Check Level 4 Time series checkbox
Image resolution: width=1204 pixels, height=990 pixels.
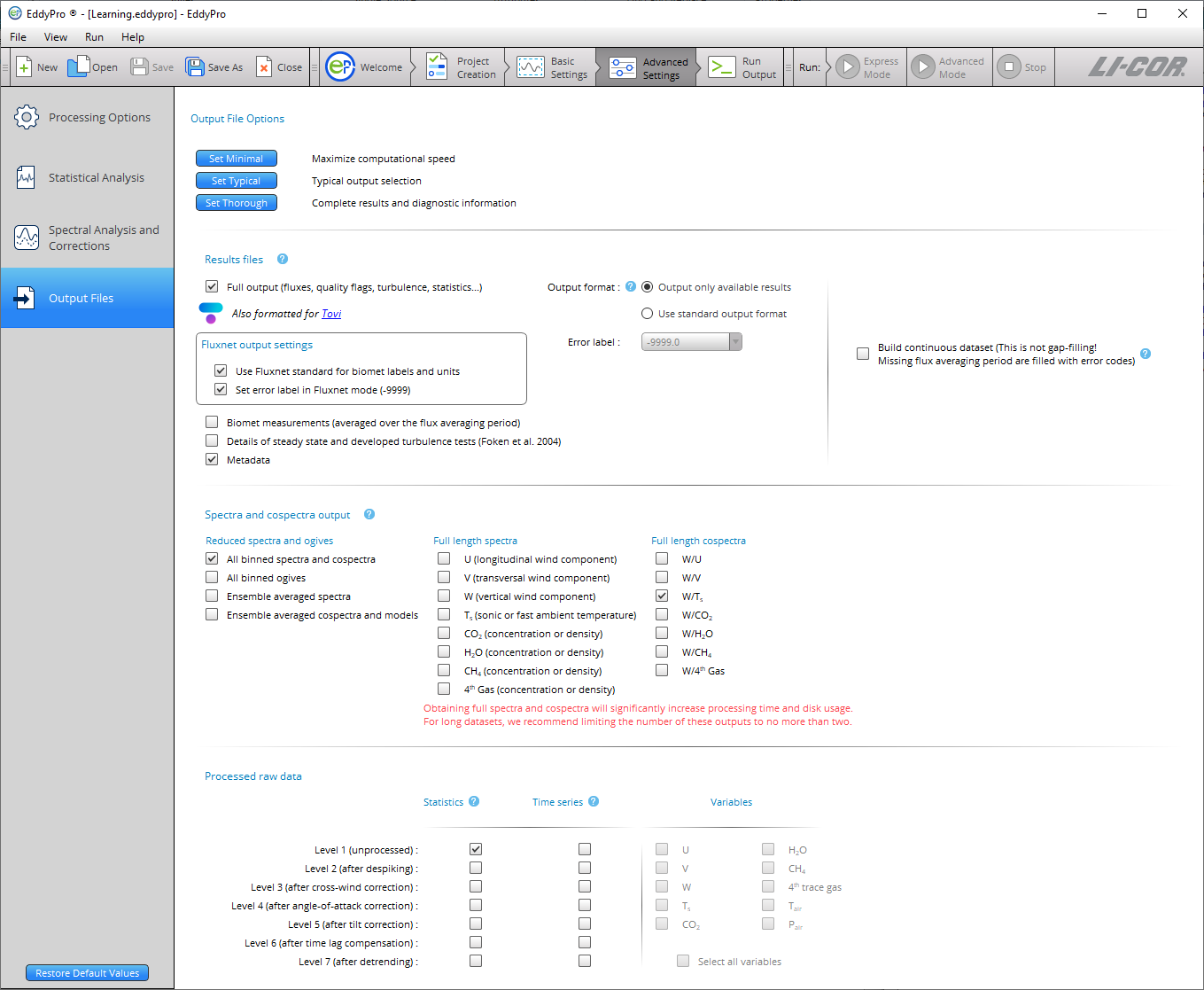pyautogui.click(x=585, y=905)
